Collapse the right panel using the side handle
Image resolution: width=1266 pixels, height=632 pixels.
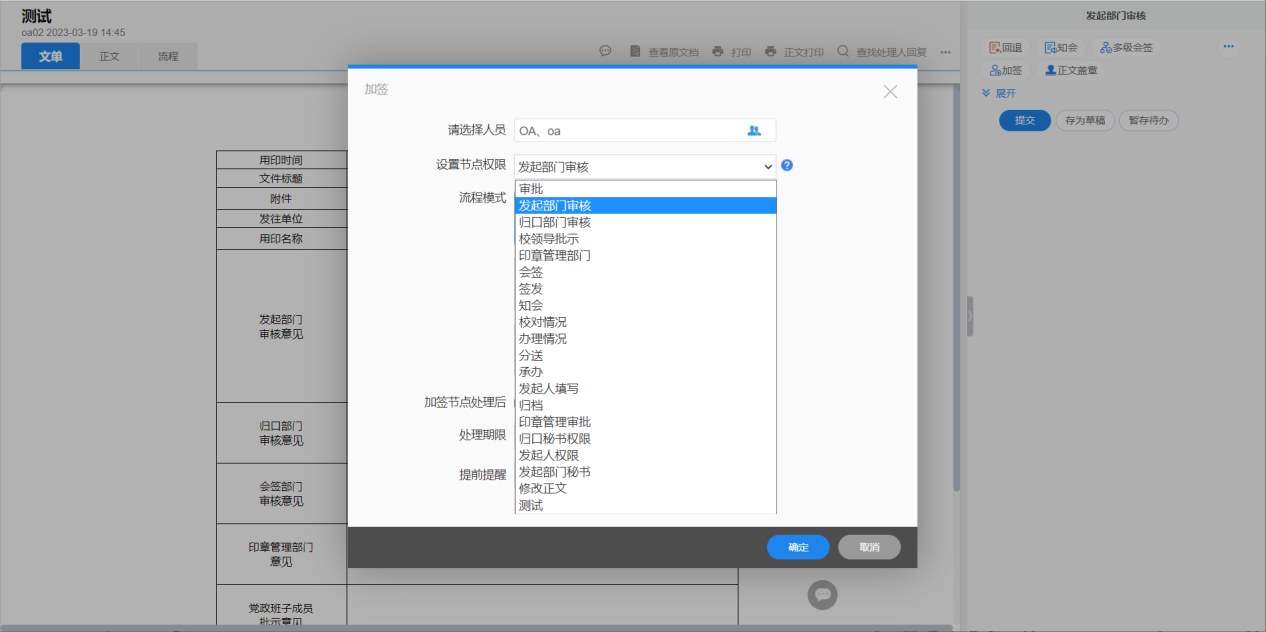point(969,315)
